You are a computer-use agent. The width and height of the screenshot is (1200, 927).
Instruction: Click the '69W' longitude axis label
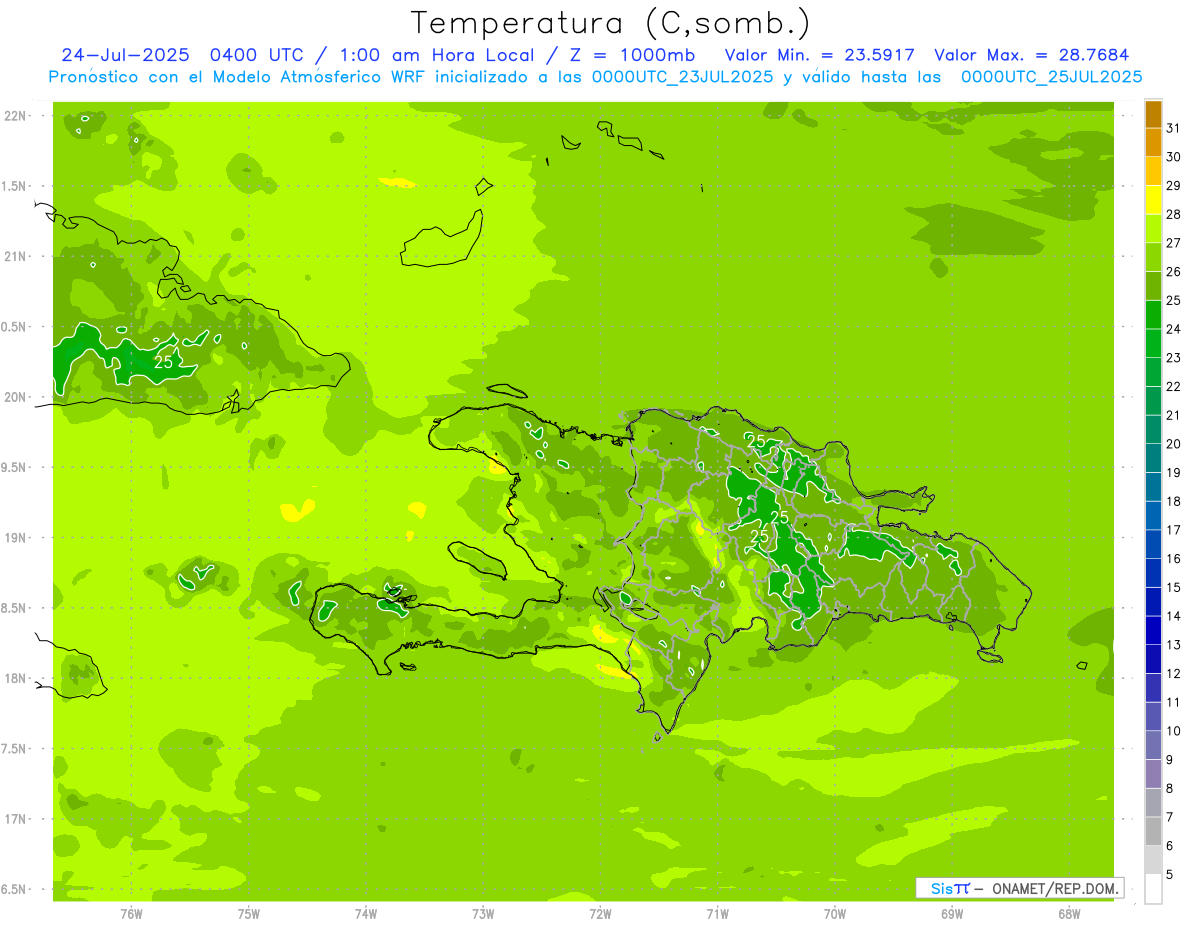952,913
